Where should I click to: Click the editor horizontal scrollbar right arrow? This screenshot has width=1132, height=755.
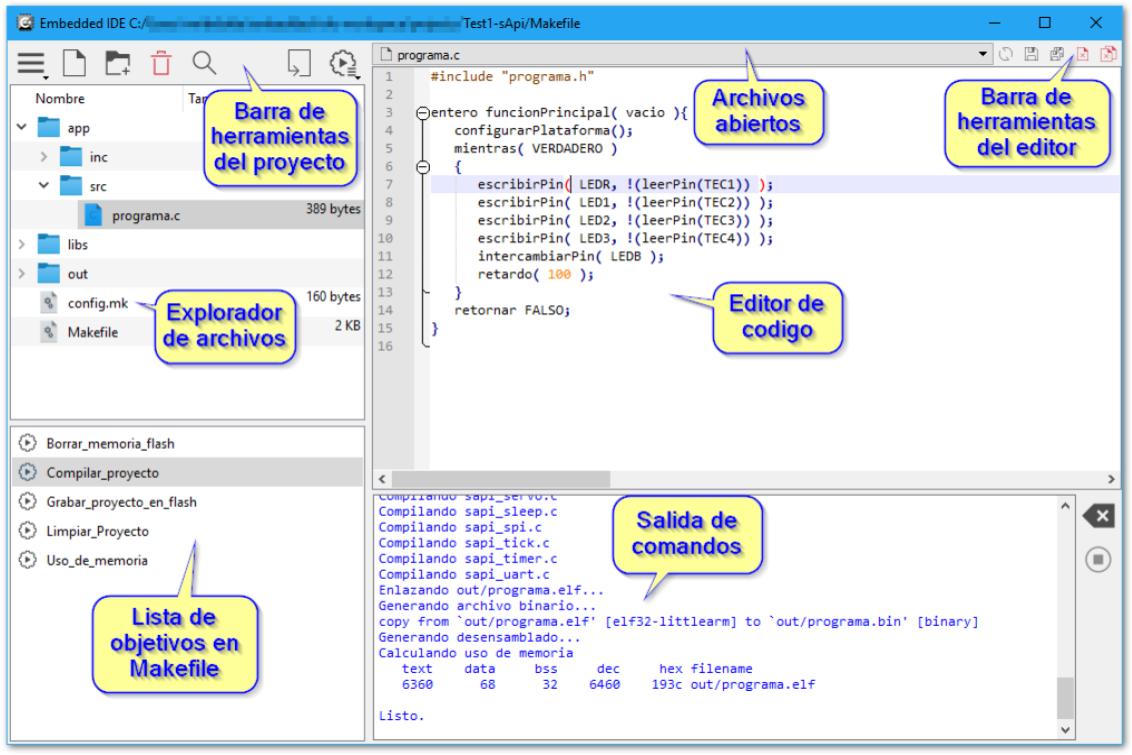tap(1111, 479)
